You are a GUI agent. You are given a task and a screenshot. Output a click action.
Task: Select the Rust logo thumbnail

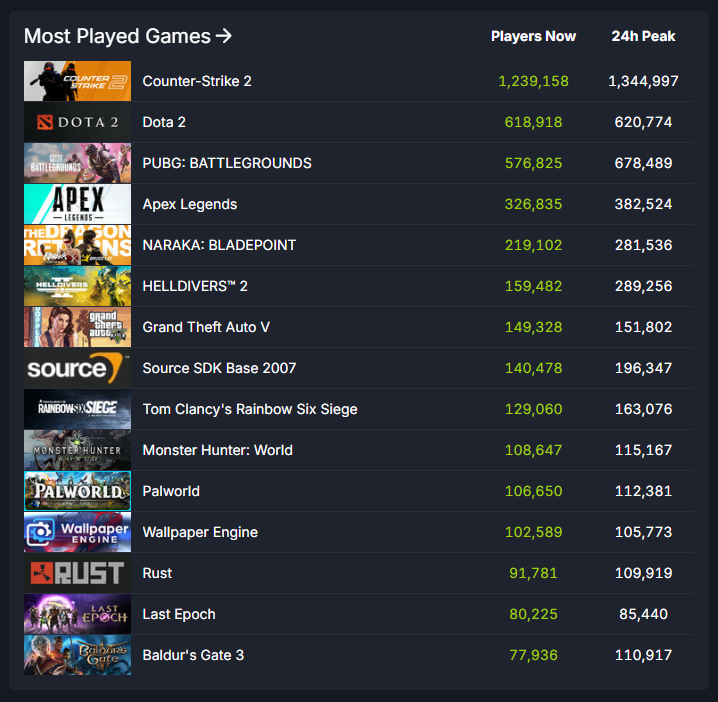[77, 573]
